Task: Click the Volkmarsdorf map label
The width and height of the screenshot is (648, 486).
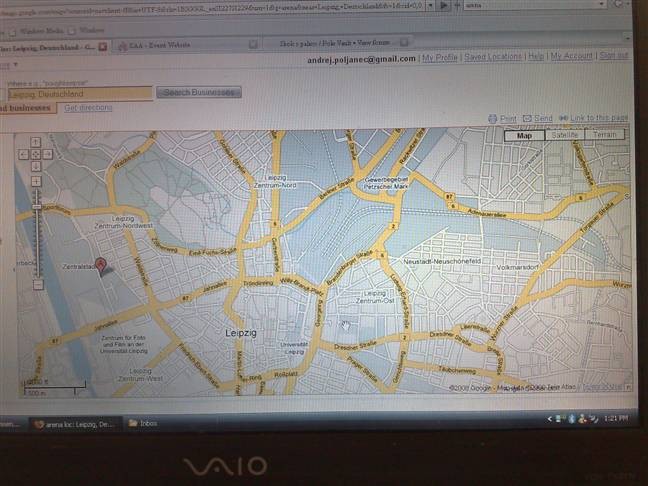Action: (517, 267)
